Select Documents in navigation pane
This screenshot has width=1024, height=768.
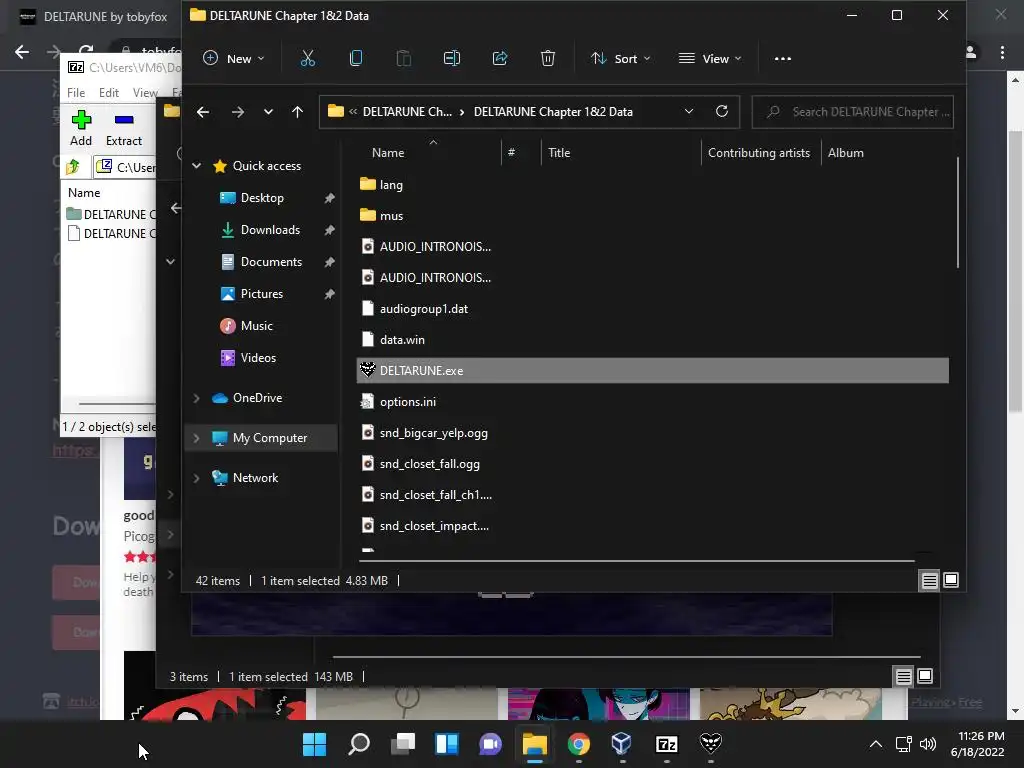(272, 262)
